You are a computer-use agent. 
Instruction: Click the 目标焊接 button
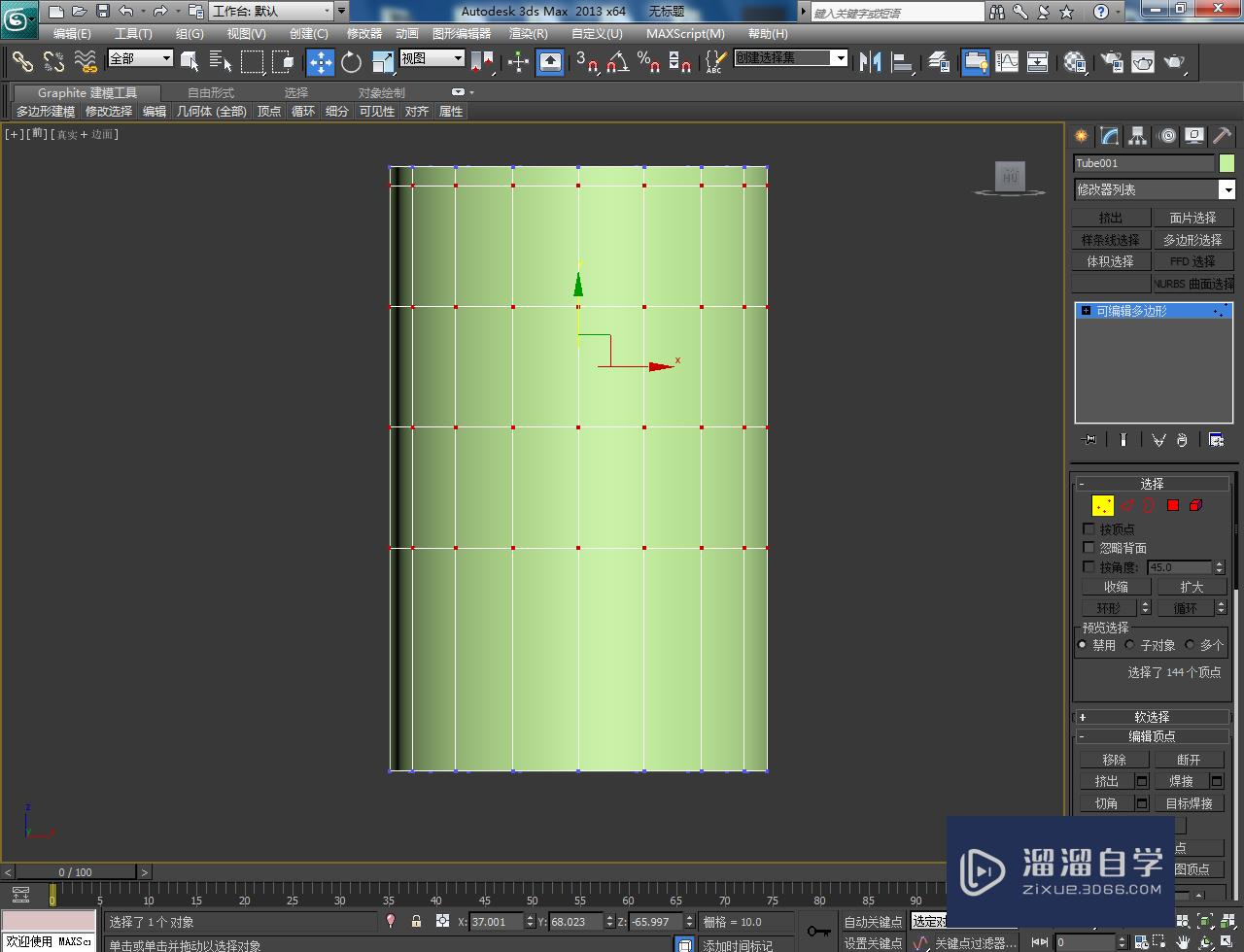click(1190, 803)
